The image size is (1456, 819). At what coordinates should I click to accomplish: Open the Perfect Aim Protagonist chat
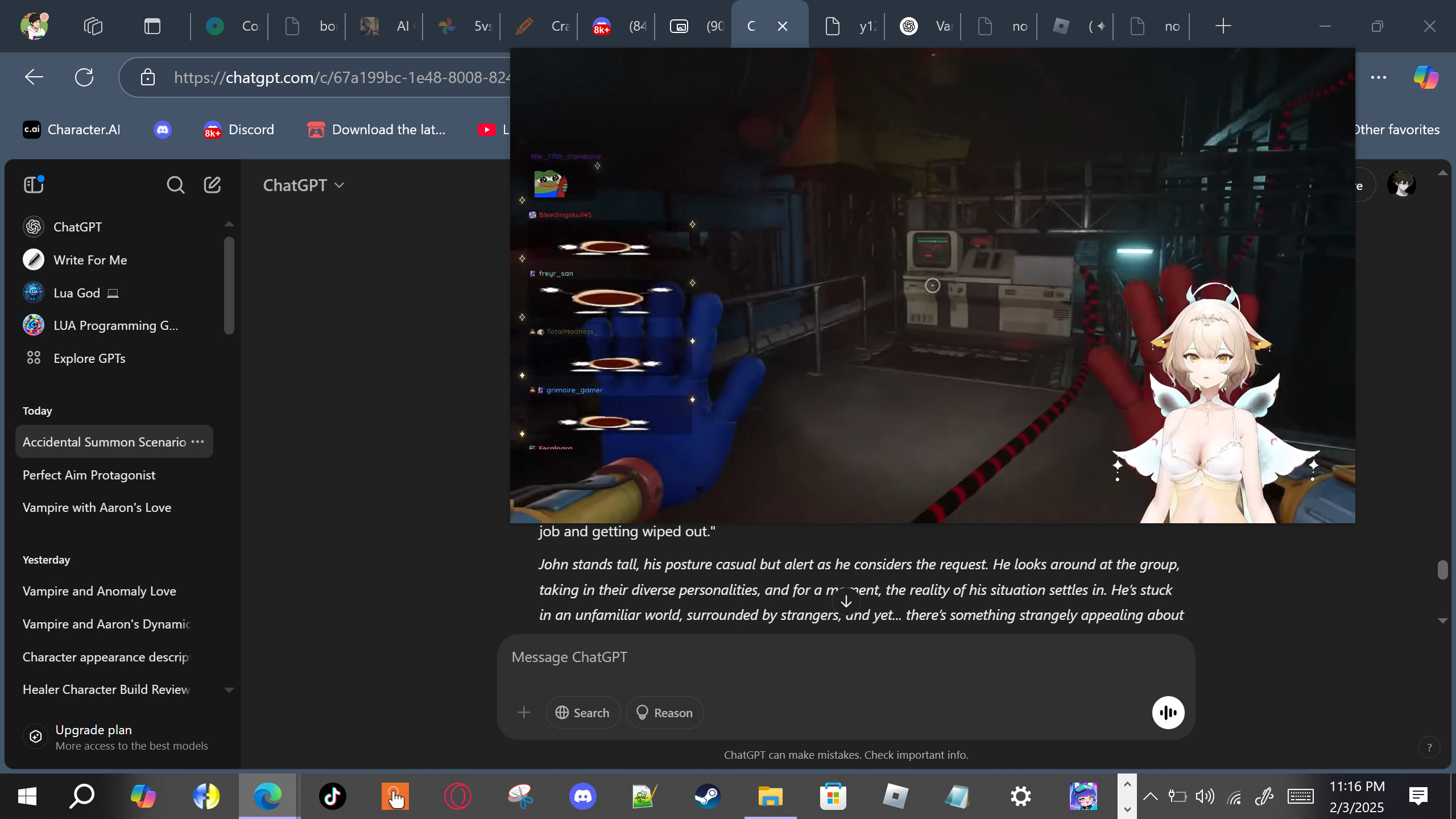pos(114,475)
